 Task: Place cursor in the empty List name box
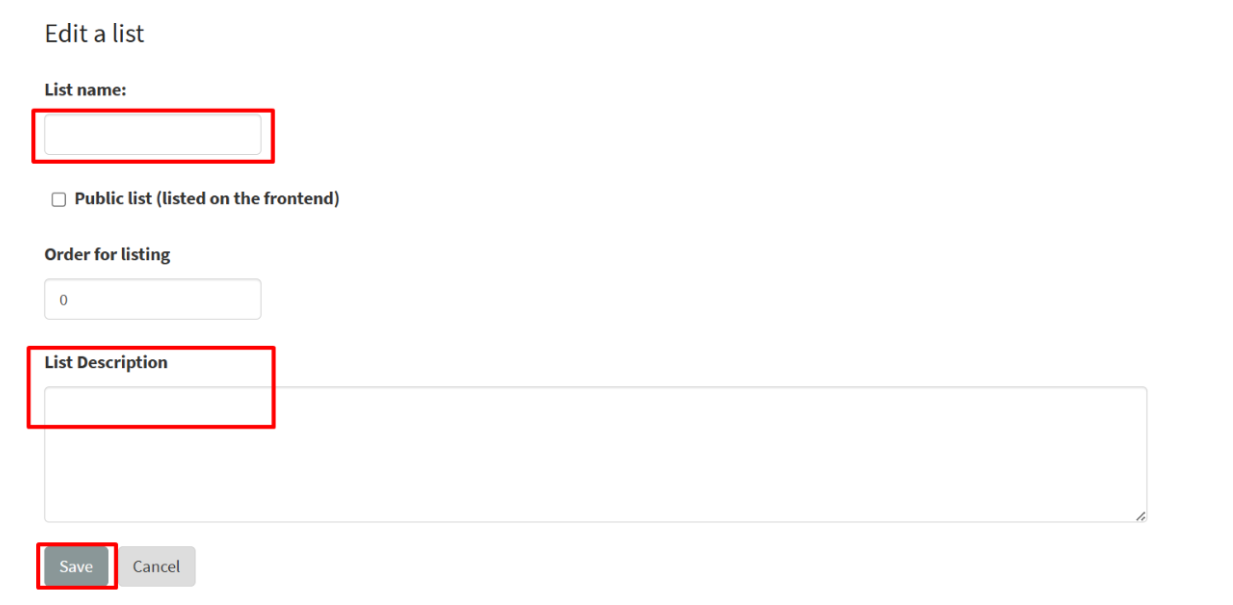152,135
